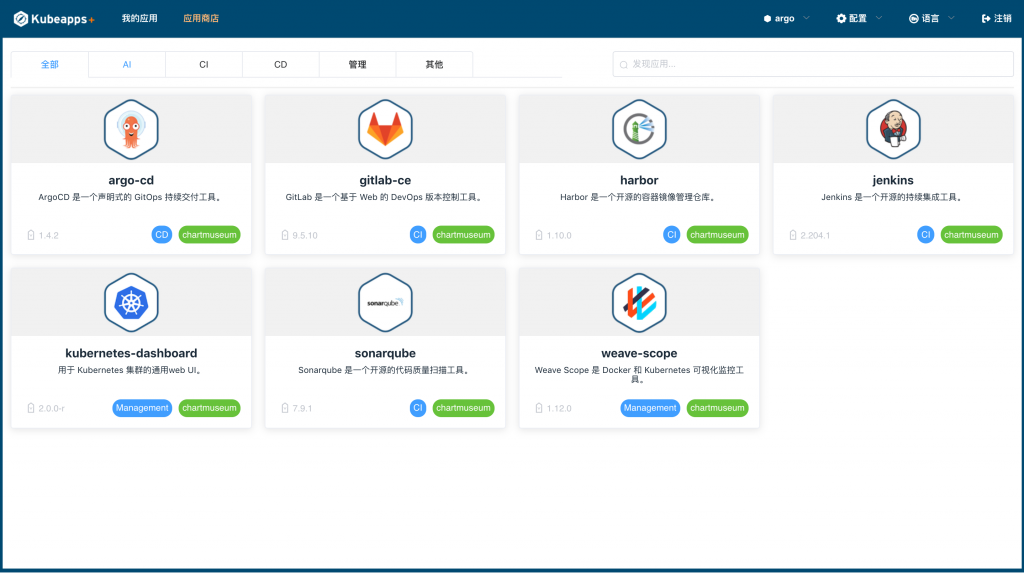Click the Weave Scope 可视化监控 description
Screen dimensions: 1024x573
(x=639, y=374)
